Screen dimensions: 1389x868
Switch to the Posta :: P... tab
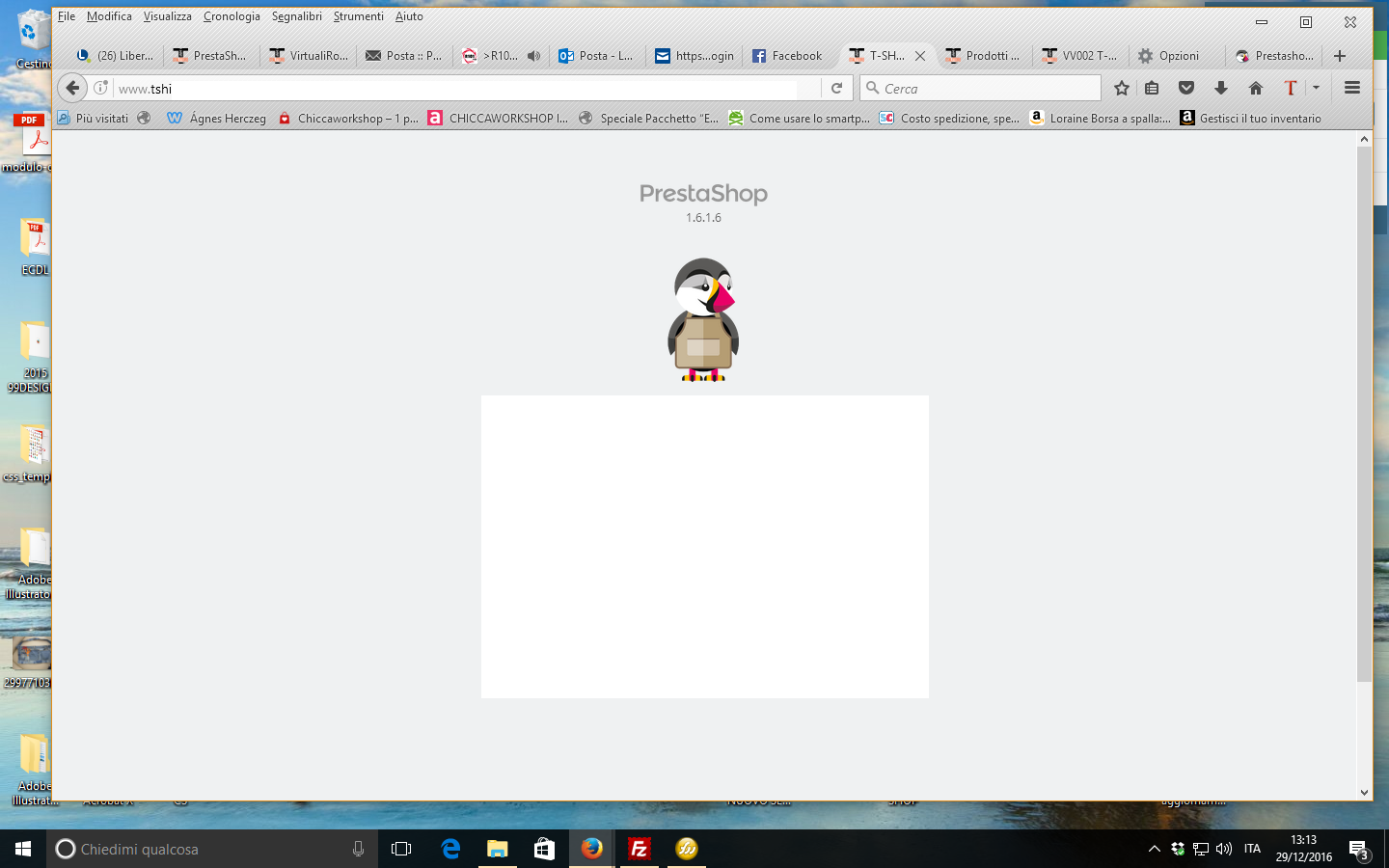(404, 56)
